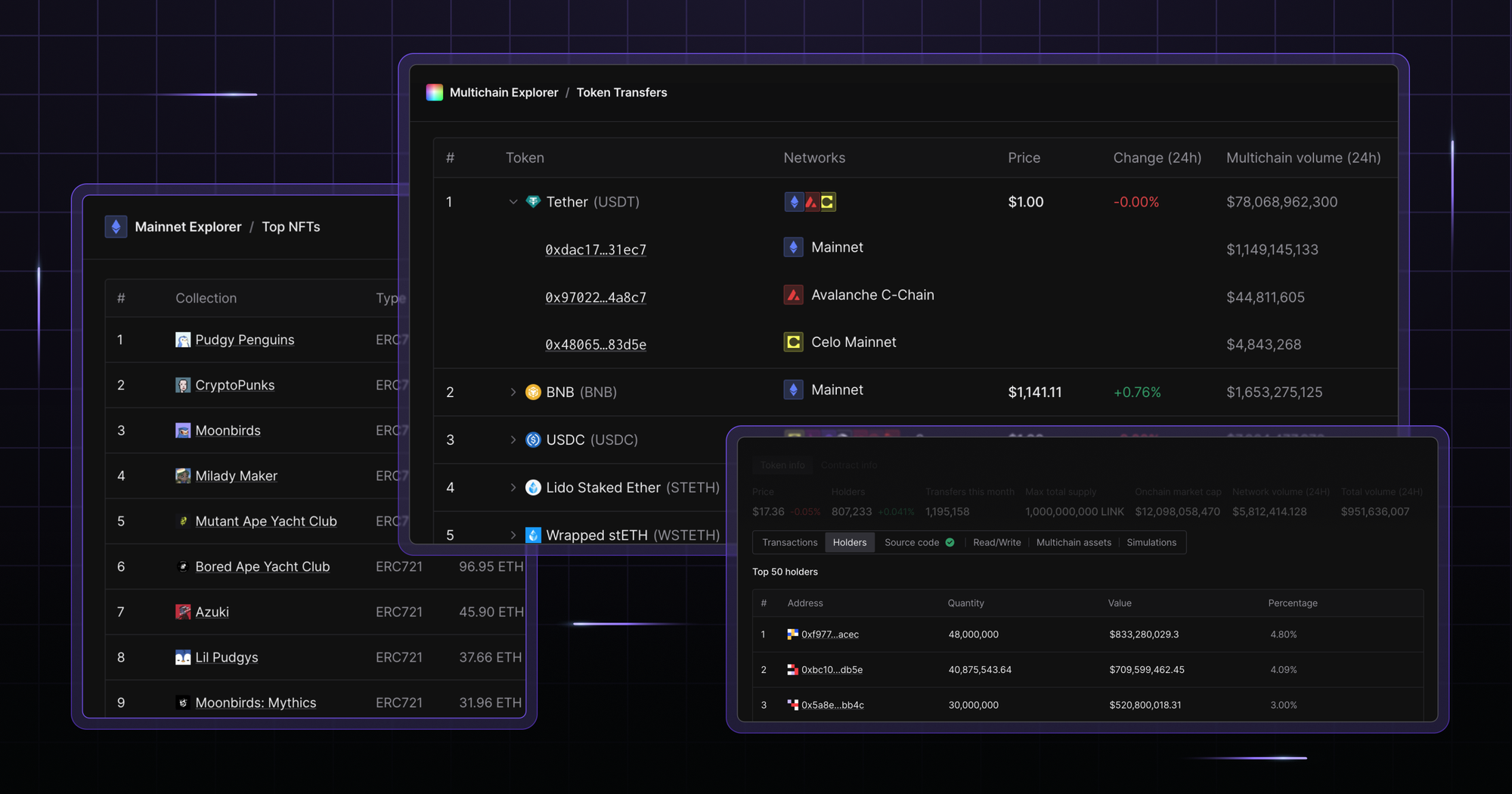Expand the BNB token details
1512x794 pixels.
(x=513, y=392)
